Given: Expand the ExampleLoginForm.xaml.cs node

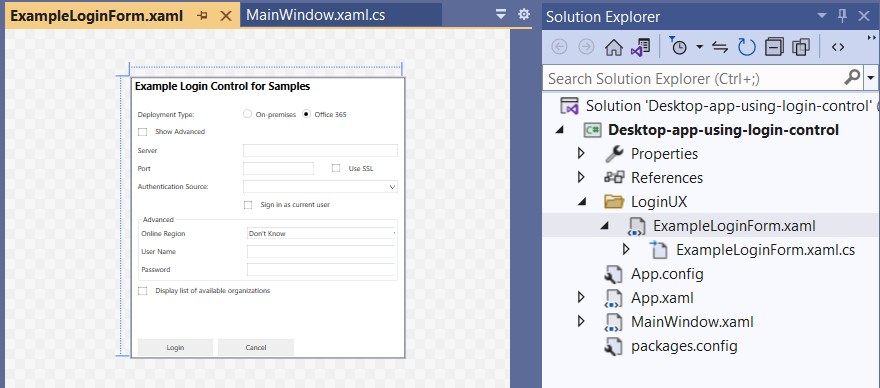Looking at the screenshot, I should click(626, 249).
